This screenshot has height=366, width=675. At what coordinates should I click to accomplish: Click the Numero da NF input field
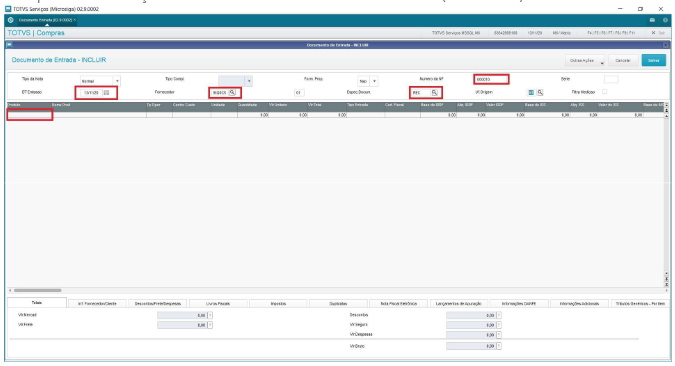click(491, 79)
